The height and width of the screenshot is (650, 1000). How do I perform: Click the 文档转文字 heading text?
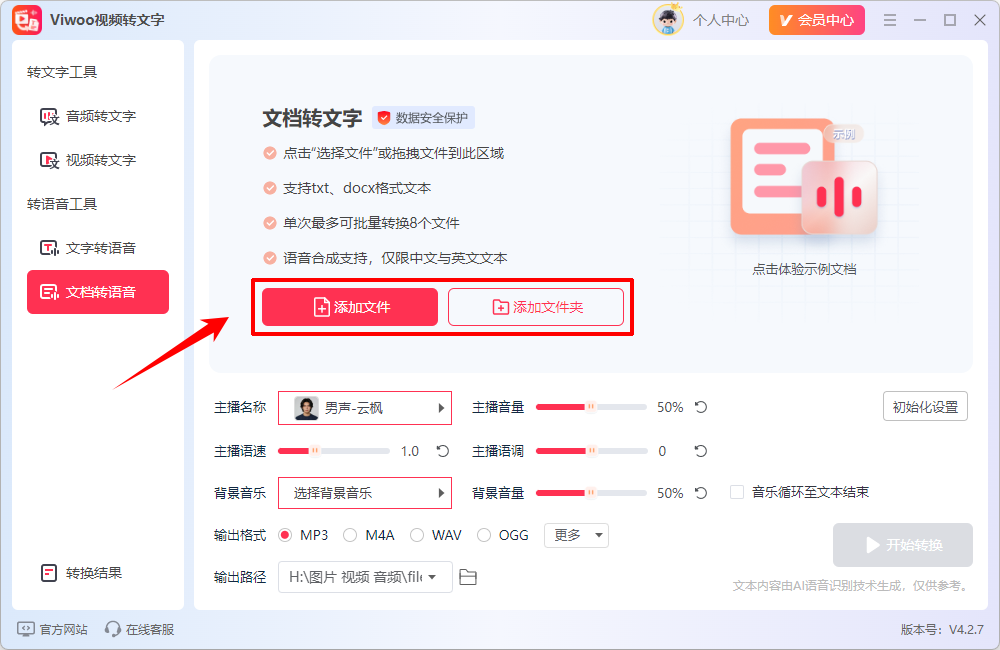pos(312,118)
